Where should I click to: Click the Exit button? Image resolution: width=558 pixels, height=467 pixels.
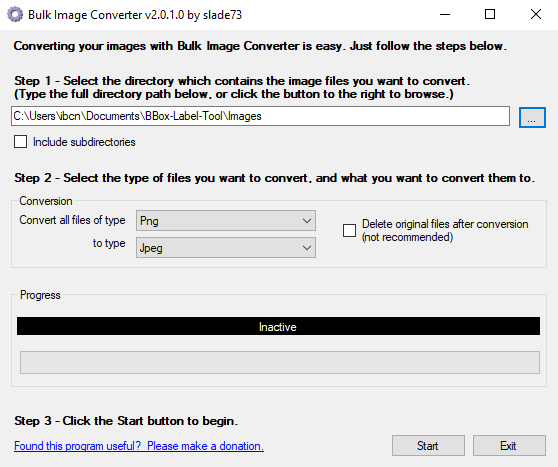click(x=509, y=445)
